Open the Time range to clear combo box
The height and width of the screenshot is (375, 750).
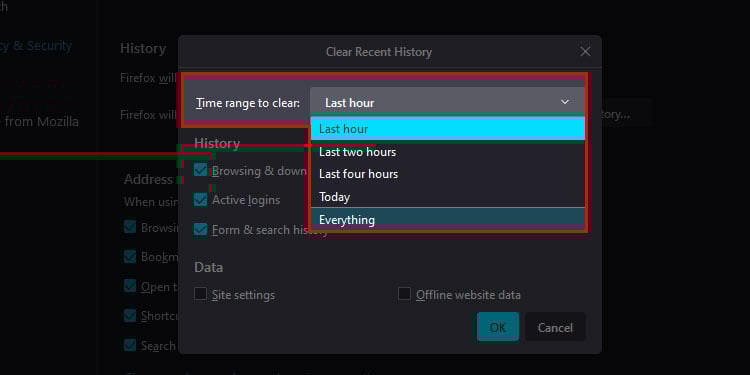click(x=447, y=102)
